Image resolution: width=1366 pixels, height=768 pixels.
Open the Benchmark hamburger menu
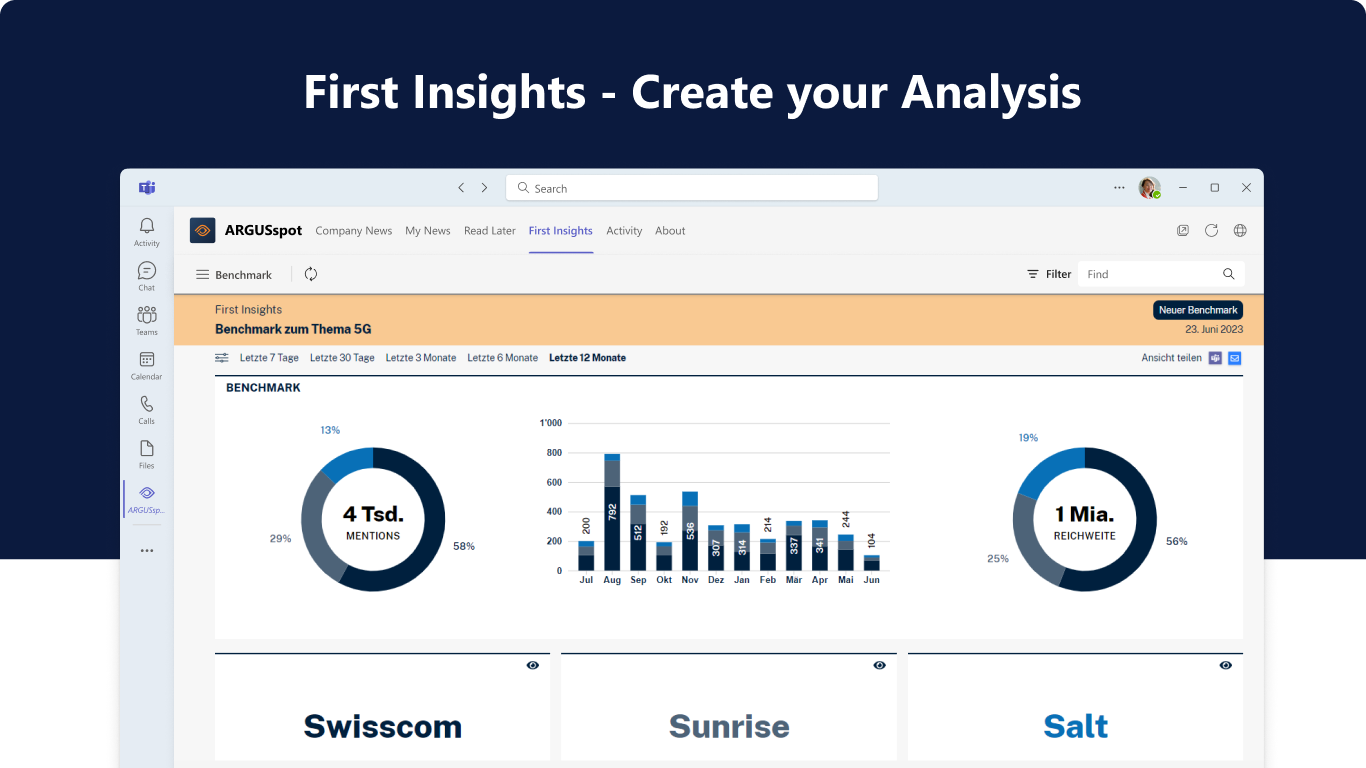tap(202, 274)
